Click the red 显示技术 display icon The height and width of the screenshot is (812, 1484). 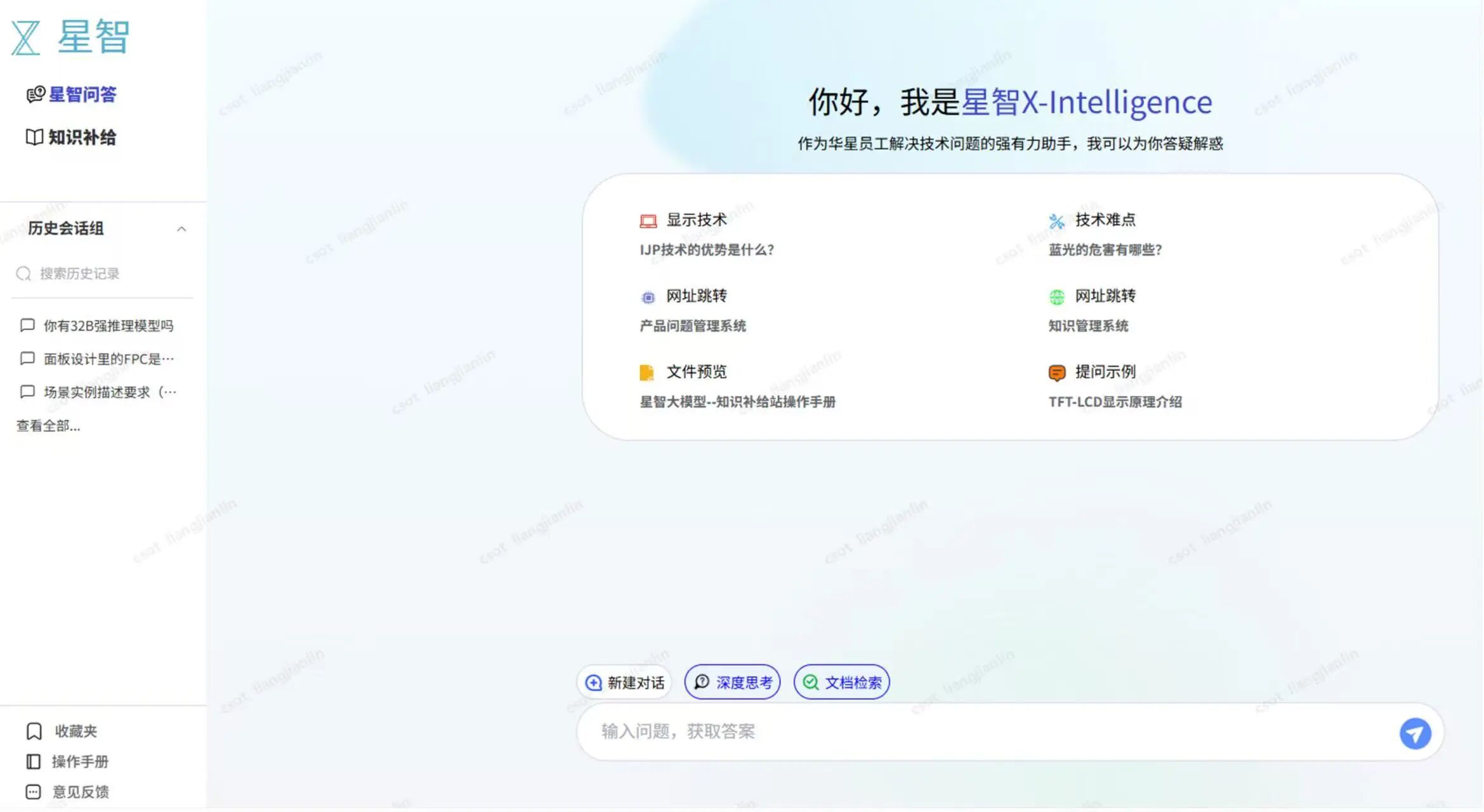647,221
